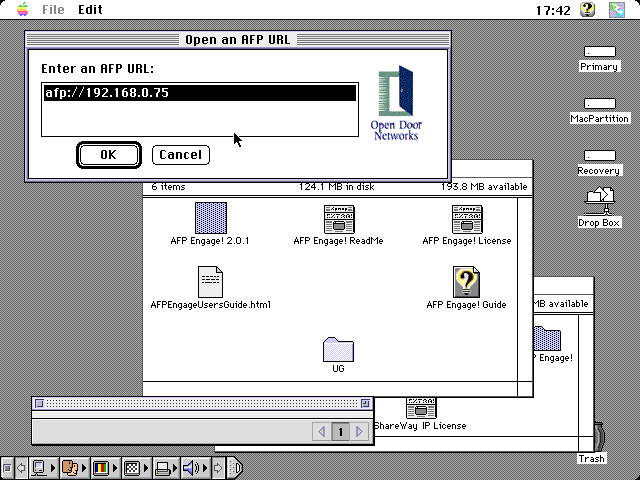Open the application switcher menu icon
Viewport: 640px width, 480px height.
(617, 9)
